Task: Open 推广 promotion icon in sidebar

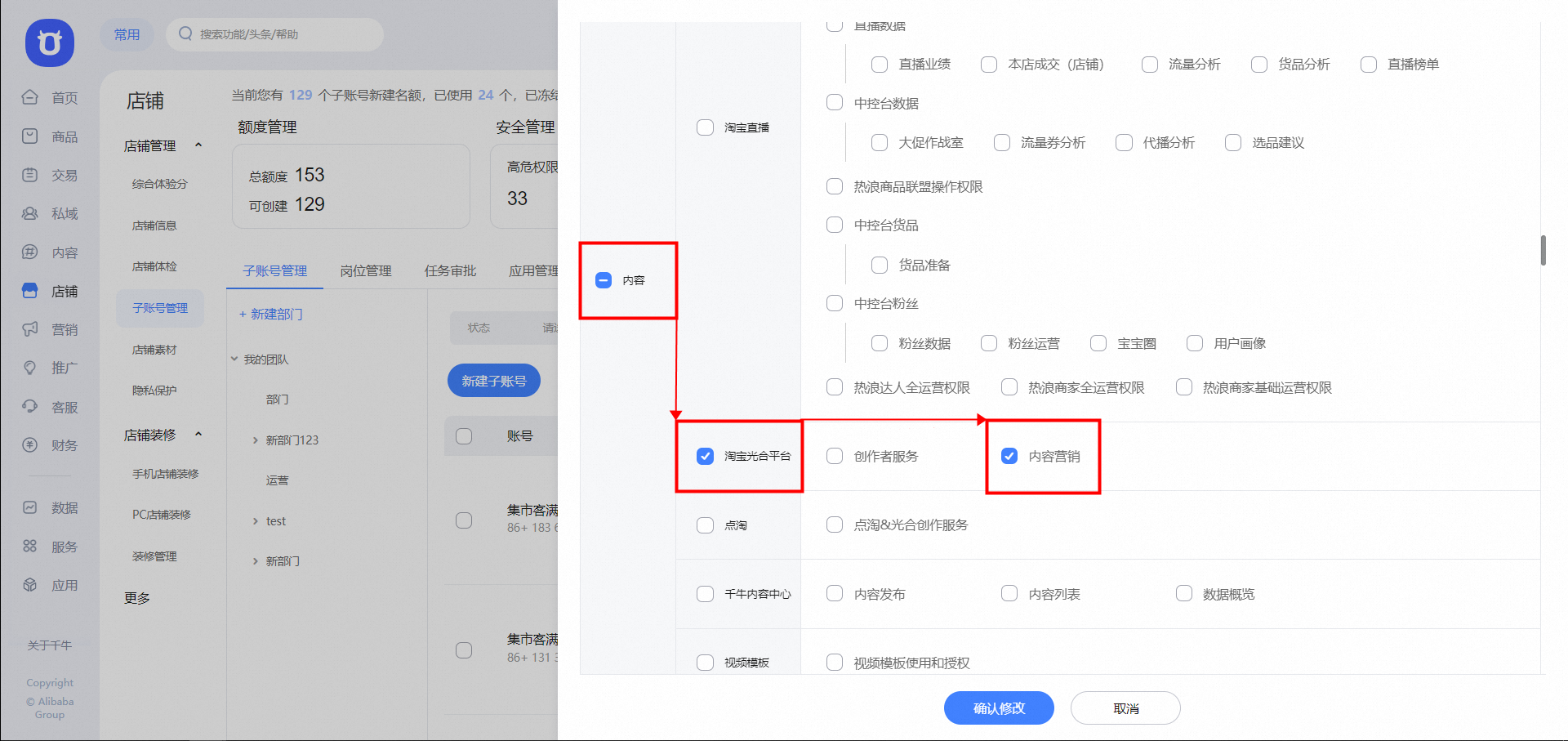Action: point(30,368)
